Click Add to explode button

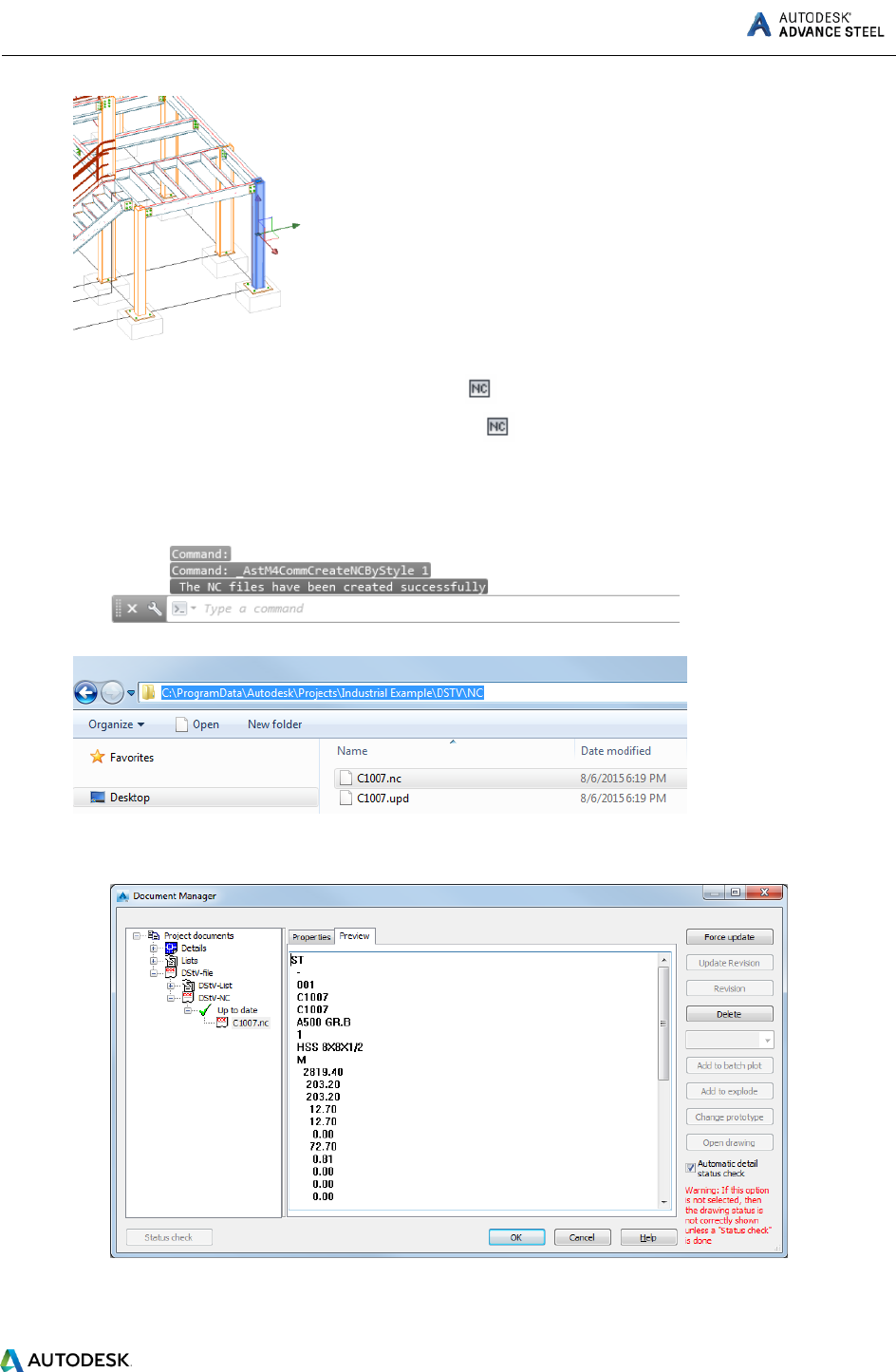730,1091
